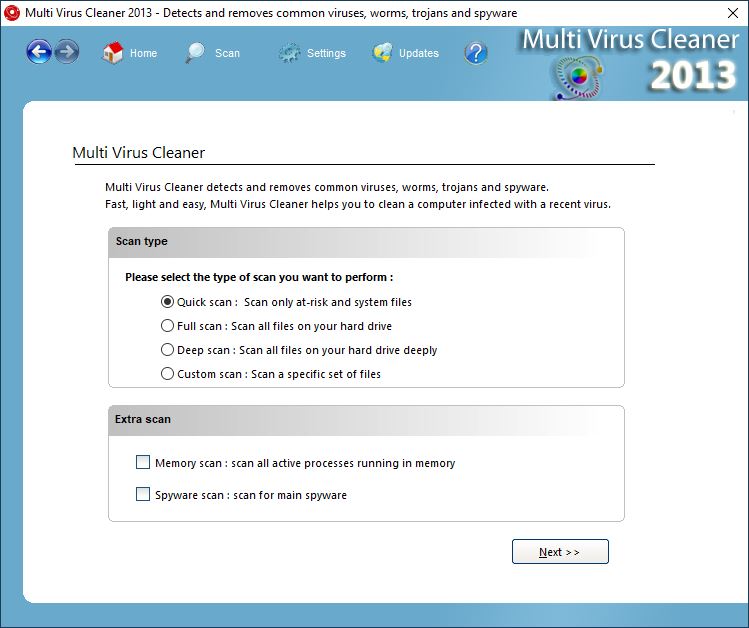Image resolution: width=749 pixels, height=628 pixels.
Task: Click the Home house icon
Action: coord(113,53)
